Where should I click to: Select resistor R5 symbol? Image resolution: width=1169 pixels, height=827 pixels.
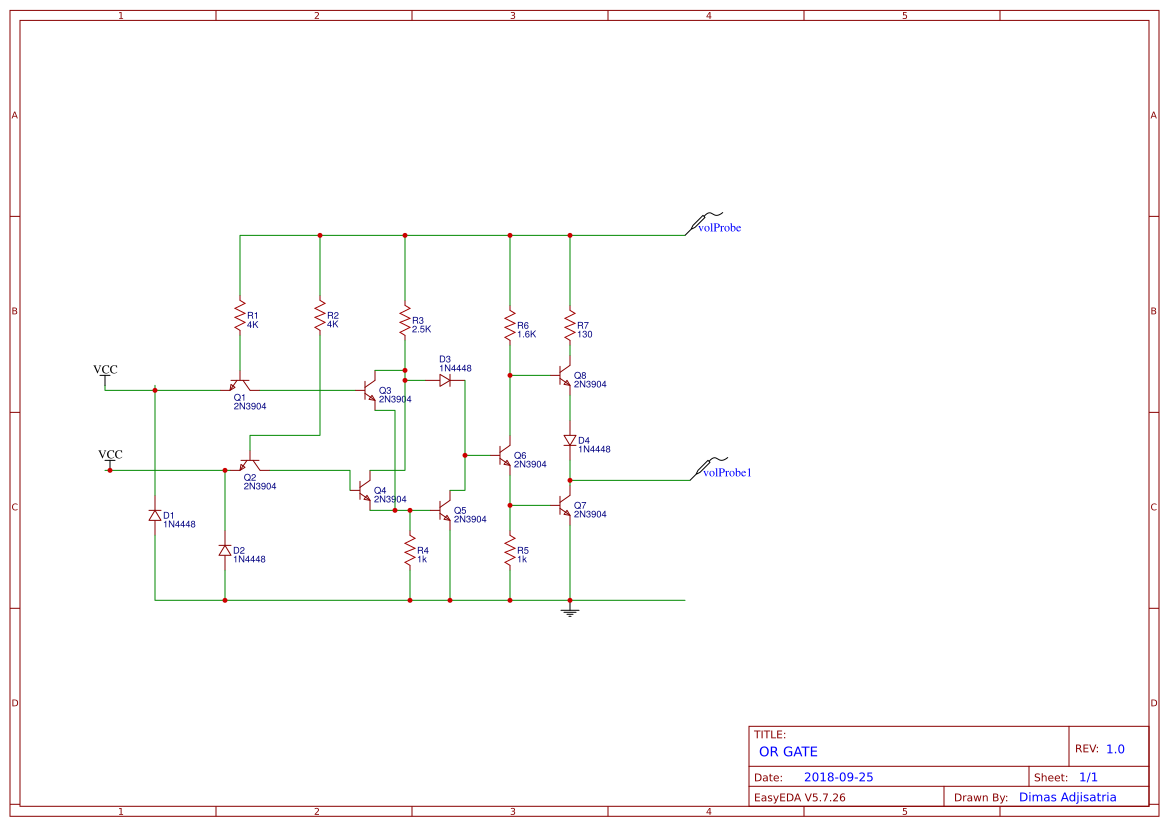click(x=510, y=551)
